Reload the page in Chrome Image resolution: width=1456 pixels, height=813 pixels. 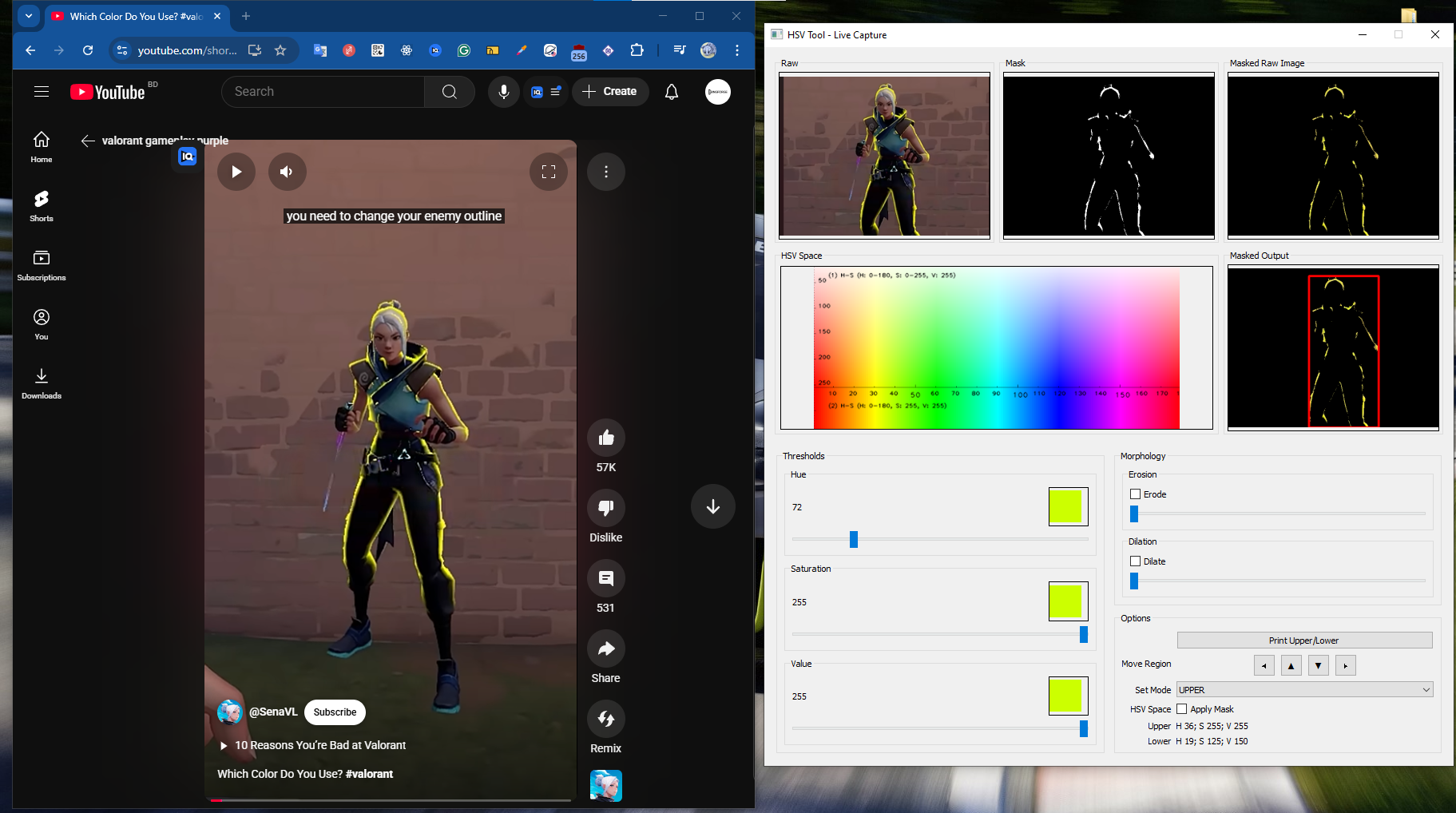88,50
